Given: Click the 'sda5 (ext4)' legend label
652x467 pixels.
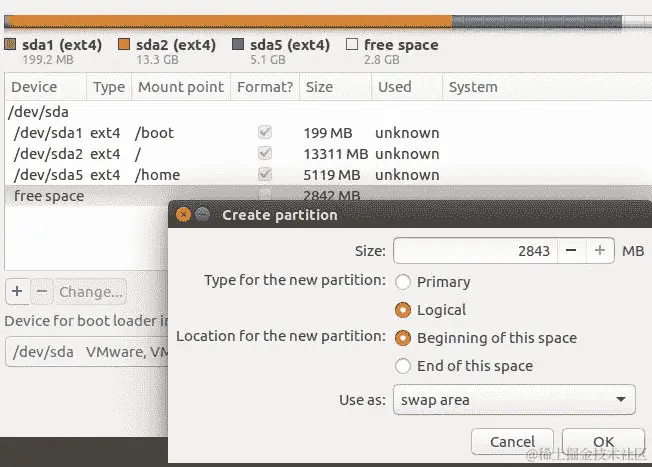Looking at the screenshot, I should click(290, 45).
